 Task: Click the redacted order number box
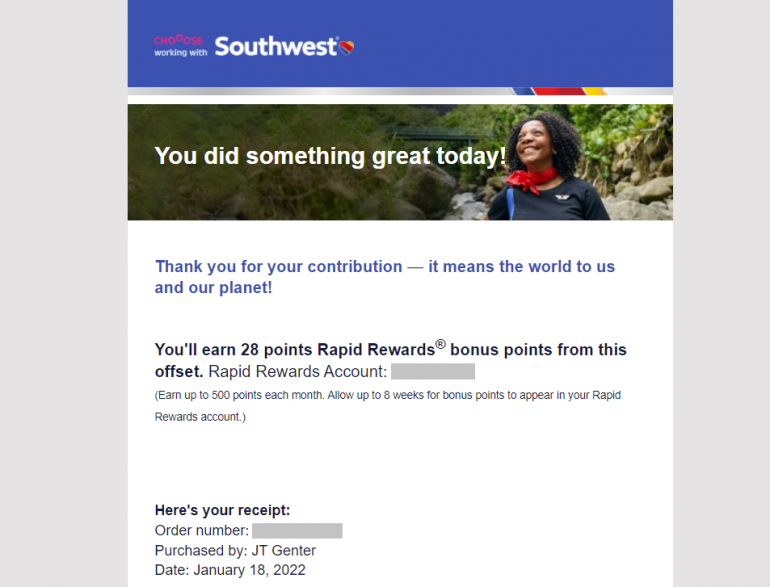(297, 530)
